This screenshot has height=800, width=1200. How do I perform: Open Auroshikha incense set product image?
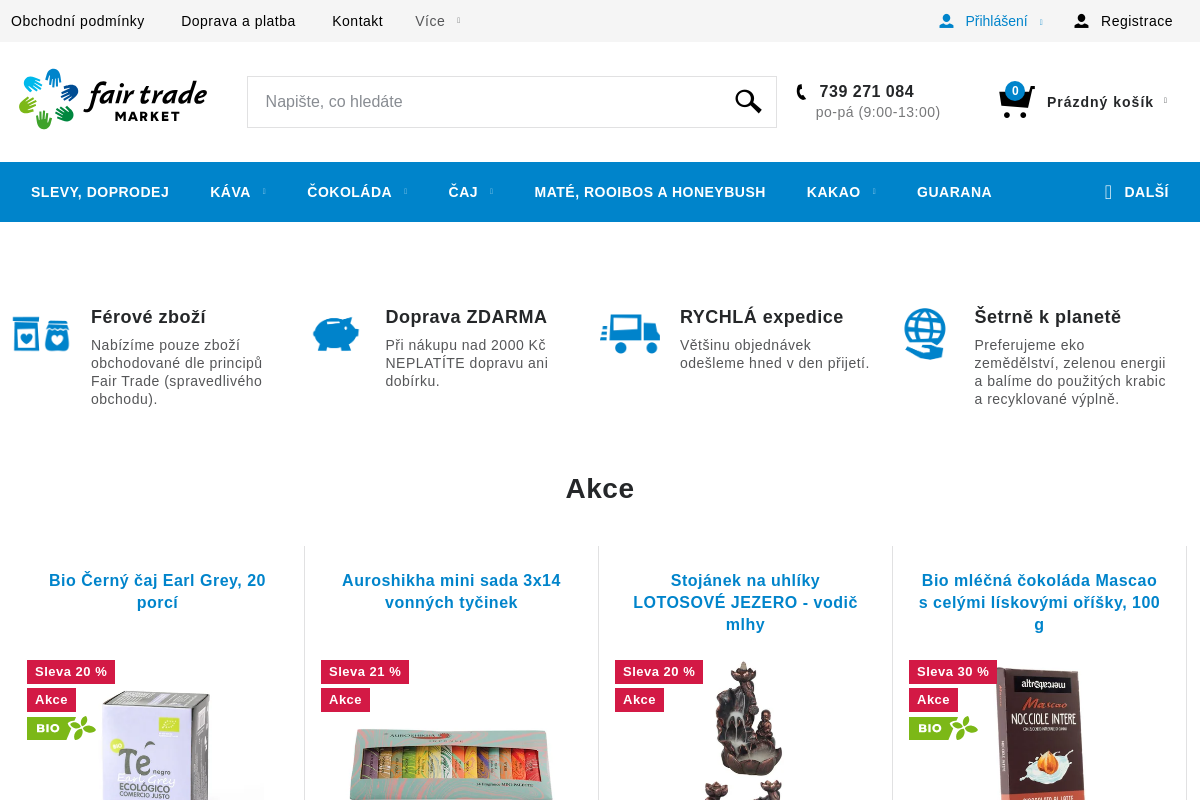451,763
